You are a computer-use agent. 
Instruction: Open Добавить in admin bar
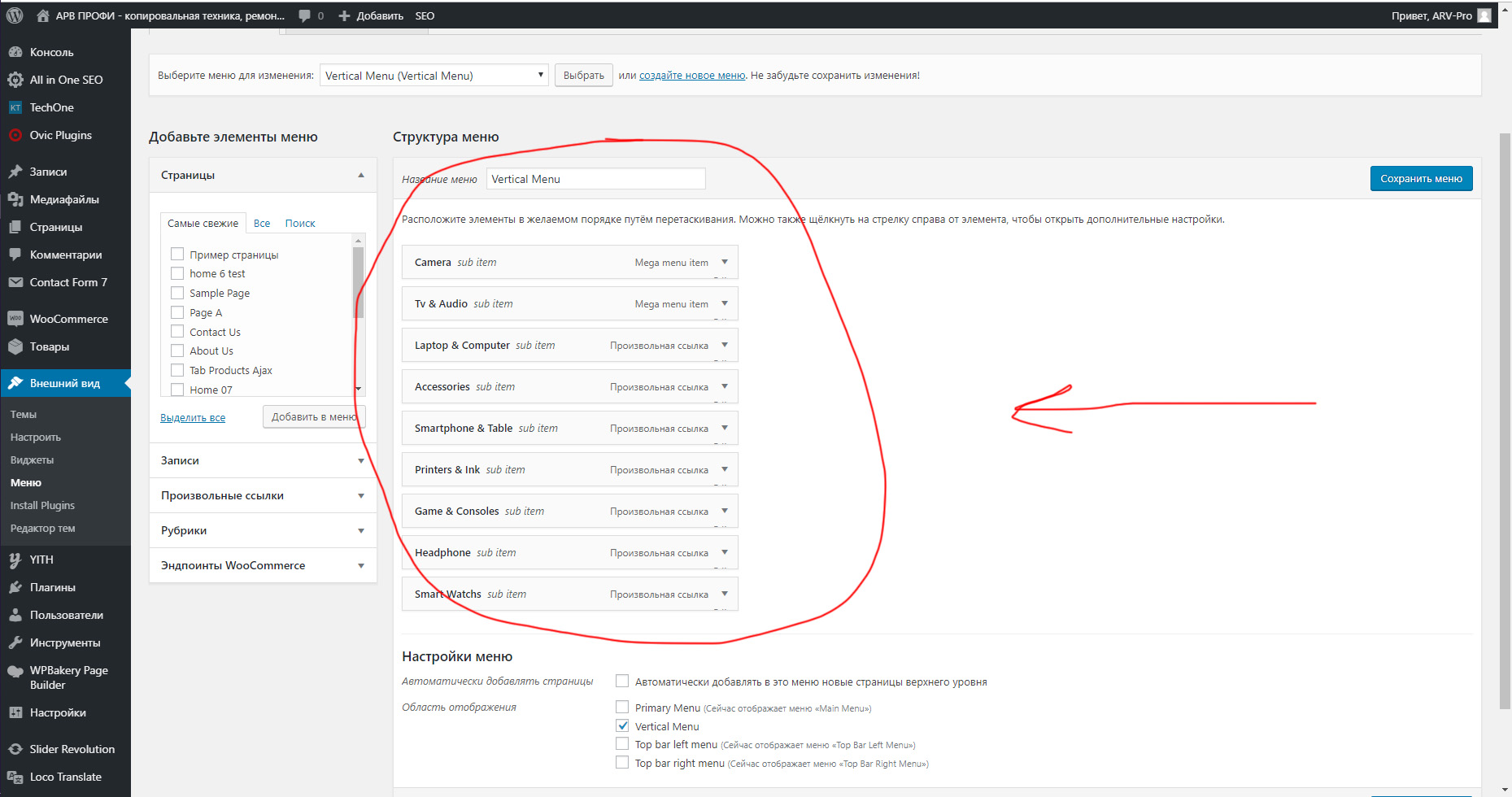(371, 15)
